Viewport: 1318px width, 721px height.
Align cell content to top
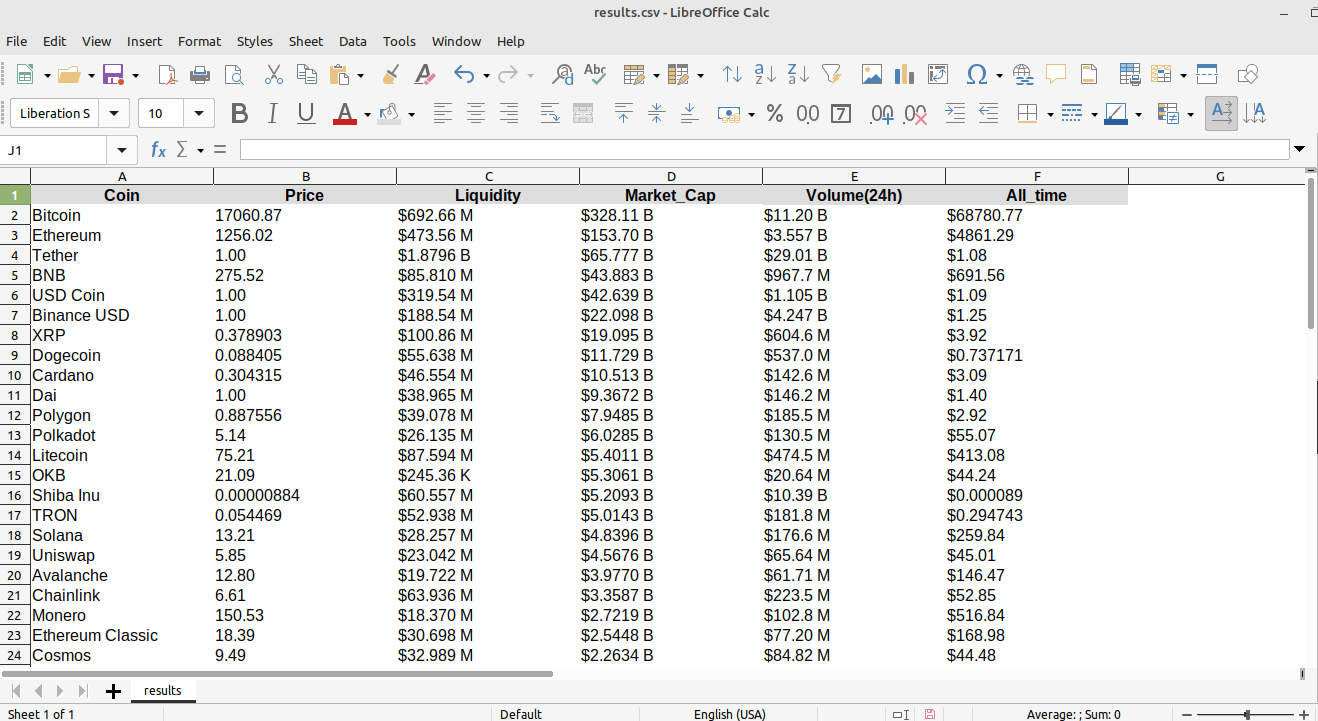(623, 113)
